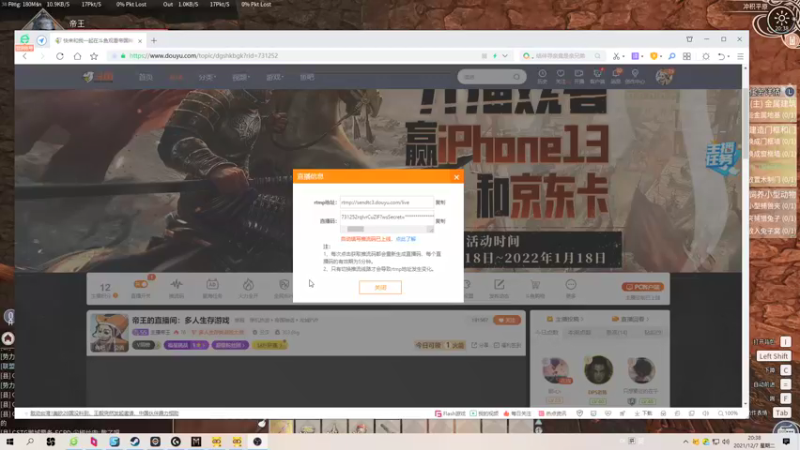Bookmark the page with the star icon
Image resolution: width=800 pixels, height=450 pixels.
pos(94,56)
